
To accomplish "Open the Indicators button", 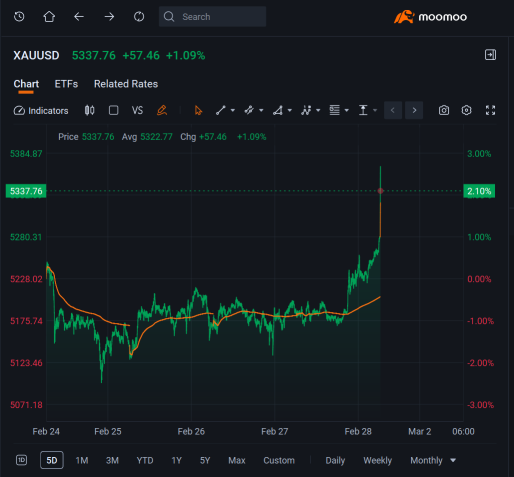I will pyautogui.click(x=41, y=111).
